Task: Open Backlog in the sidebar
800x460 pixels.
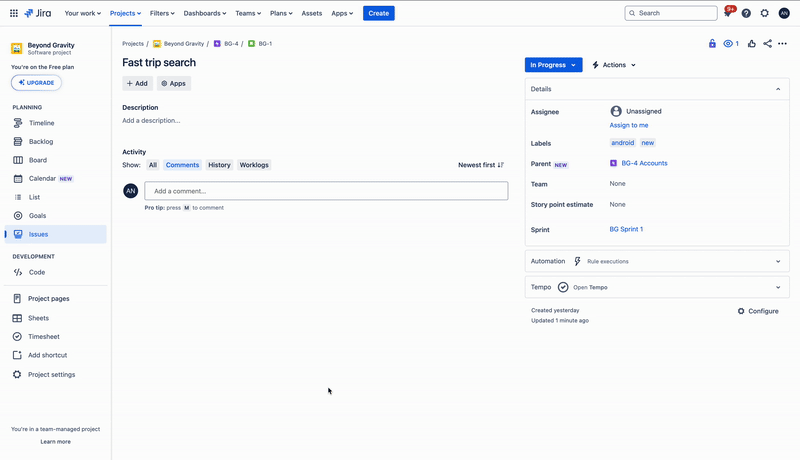Action: pyautogui.click(x=56, y=141)
